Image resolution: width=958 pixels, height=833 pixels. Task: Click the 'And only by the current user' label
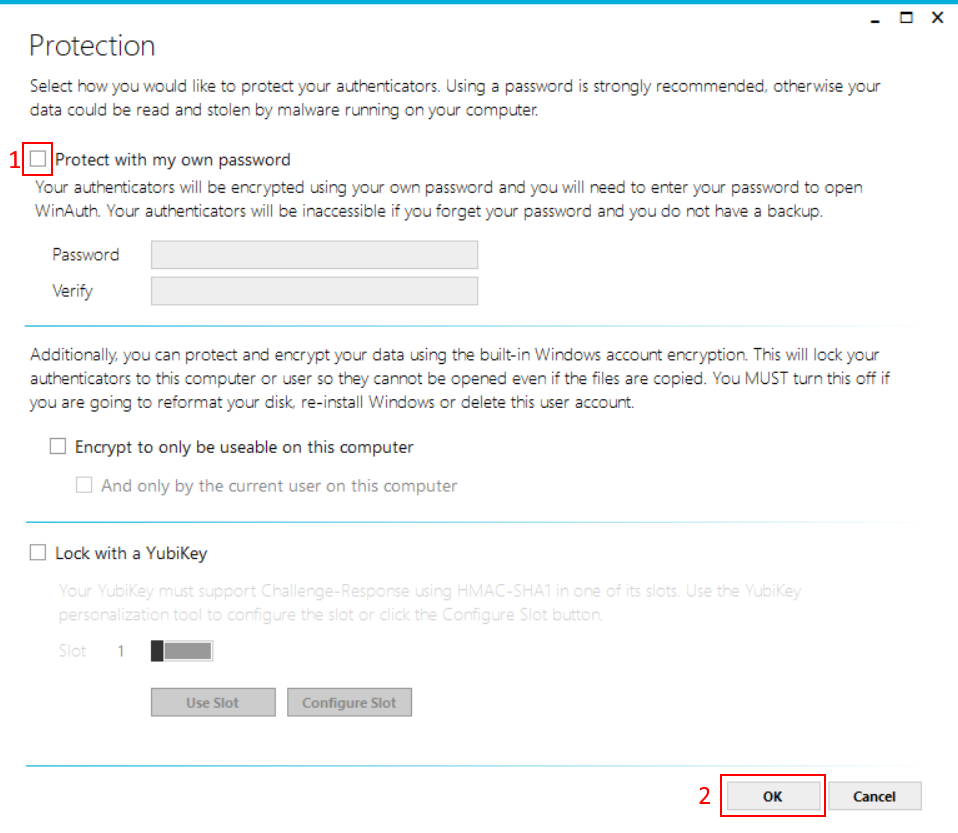coord(279,486)
